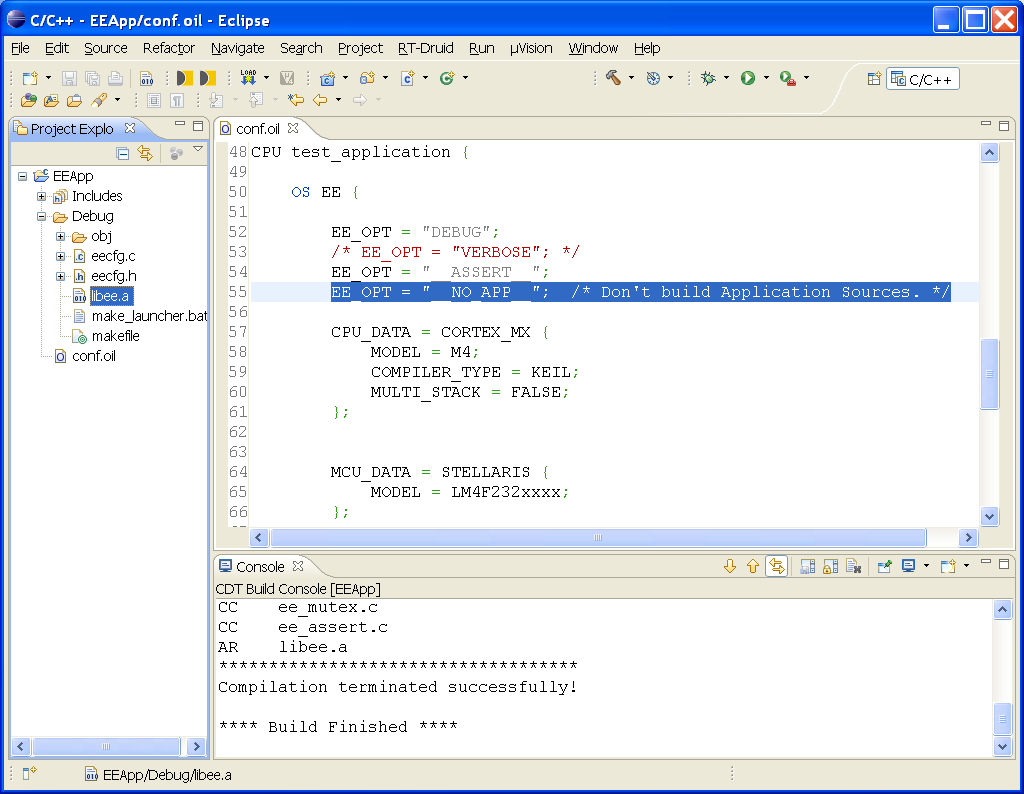Select the conf.oil editor tab
This screenshot has height=794, width=1024.
click(x=258, y=129)
